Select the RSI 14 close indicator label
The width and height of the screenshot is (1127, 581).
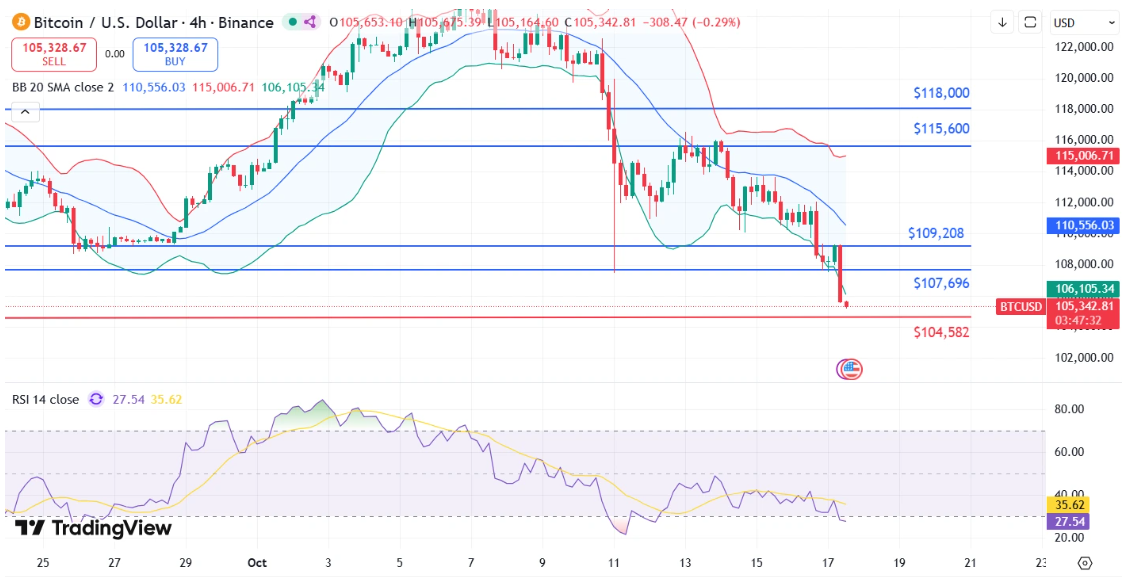coord(45,399)
